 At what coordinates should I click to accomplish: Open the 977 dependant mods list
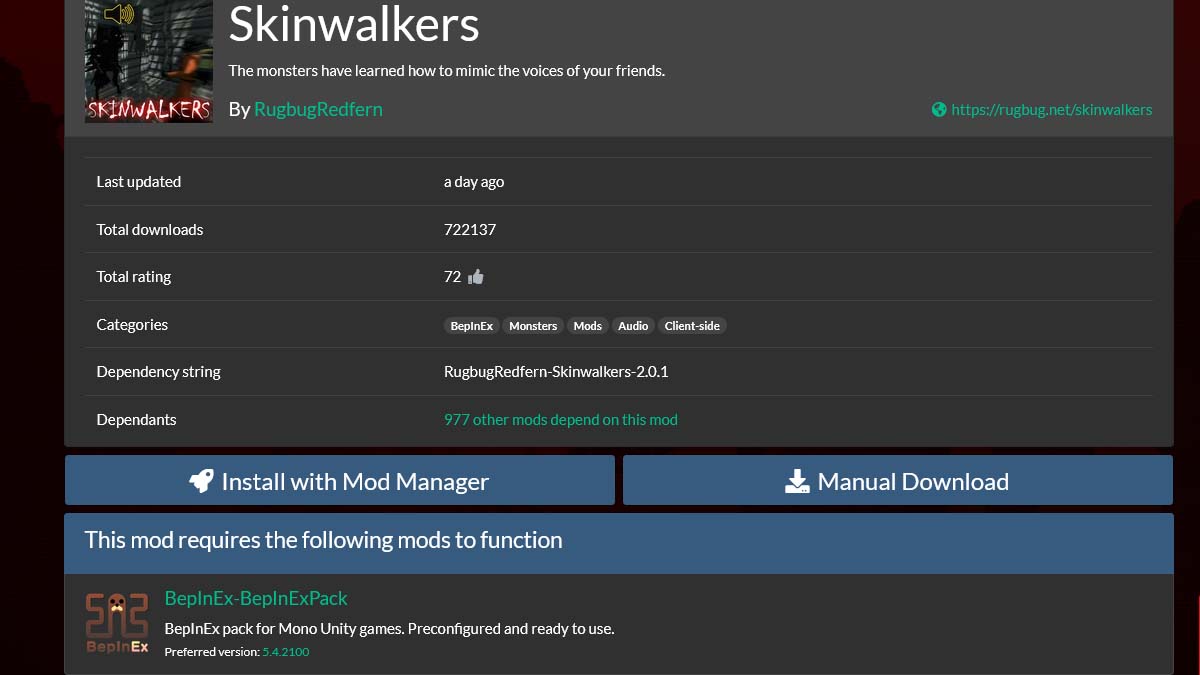tap(561, 419)
